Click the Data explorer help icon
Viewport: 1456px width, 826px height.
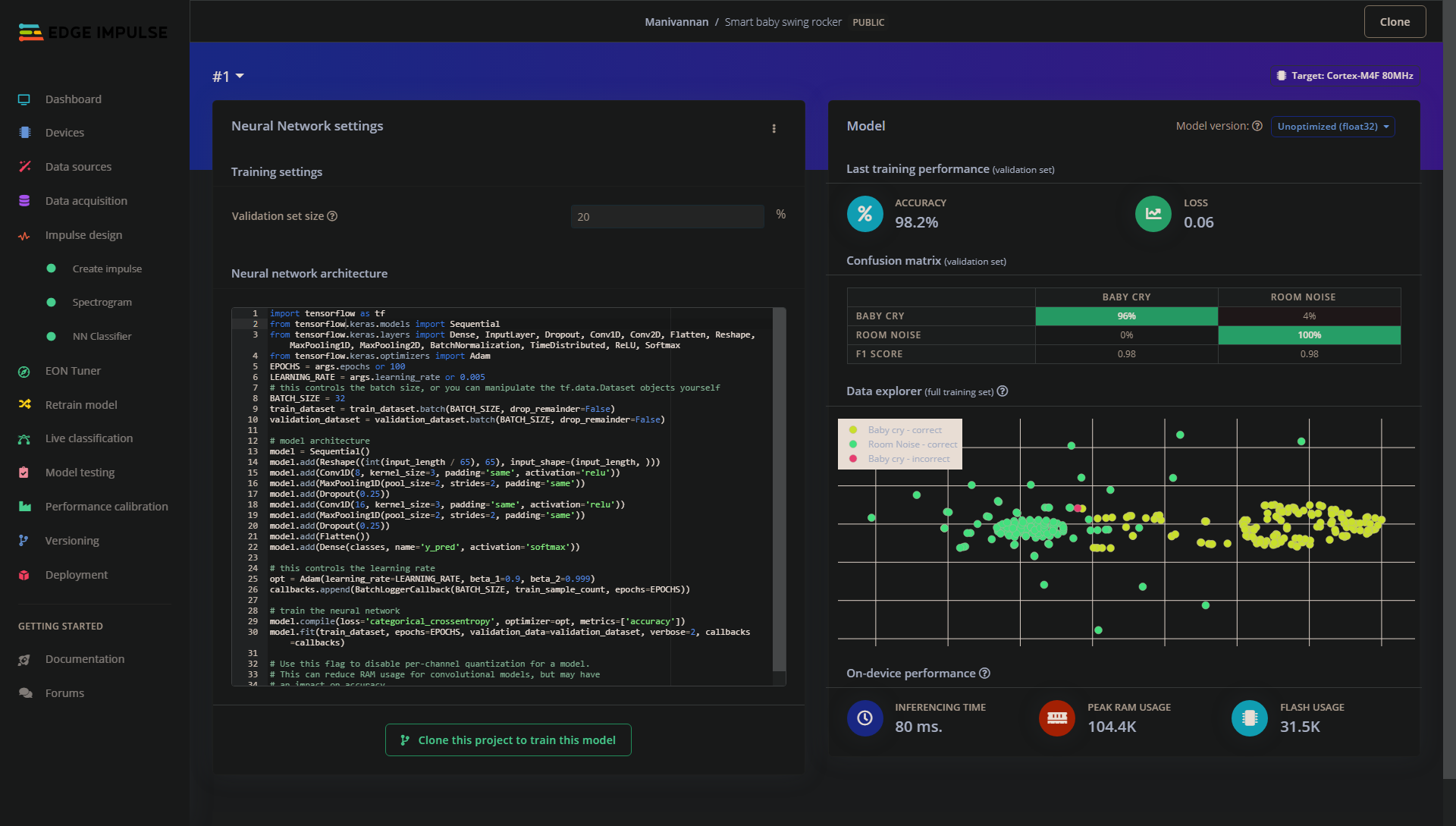(x=1003, y=391)
